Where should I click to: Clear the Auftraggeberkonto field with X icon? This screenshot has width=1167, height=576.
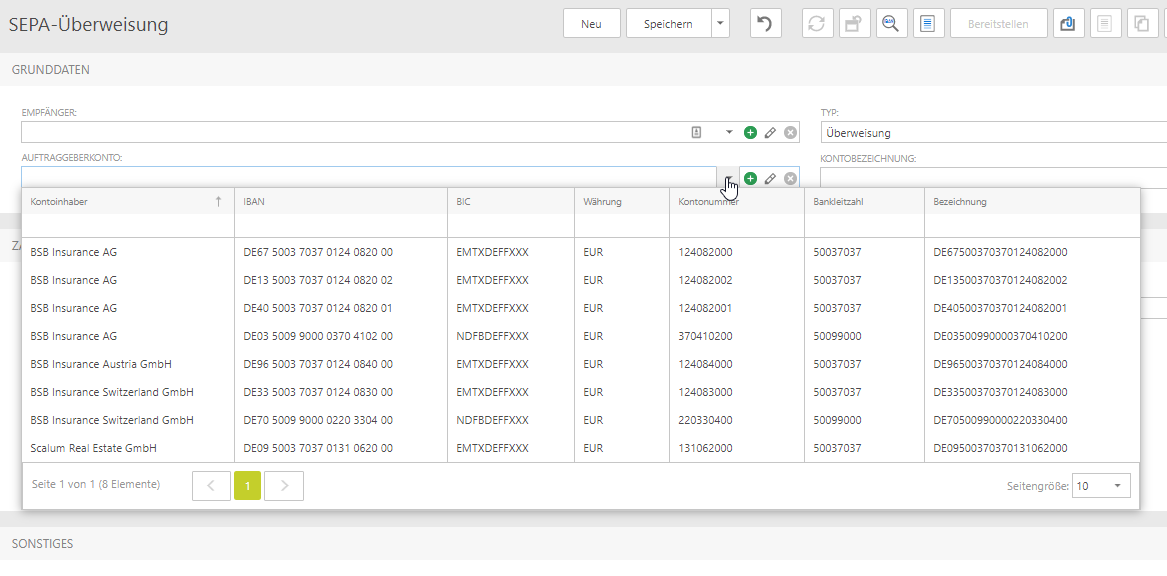pyautogui.click(x=790, y=179)
